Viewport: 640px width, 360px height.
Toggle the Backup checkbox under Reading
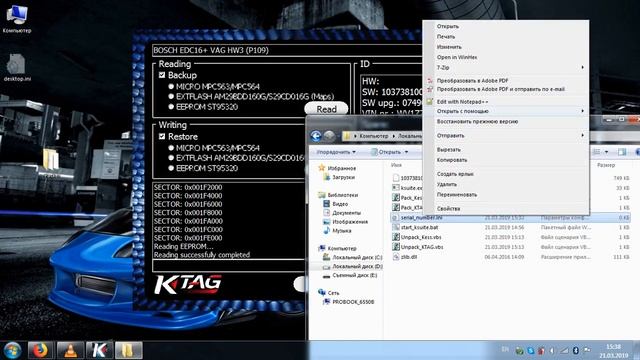pos(162,75)
